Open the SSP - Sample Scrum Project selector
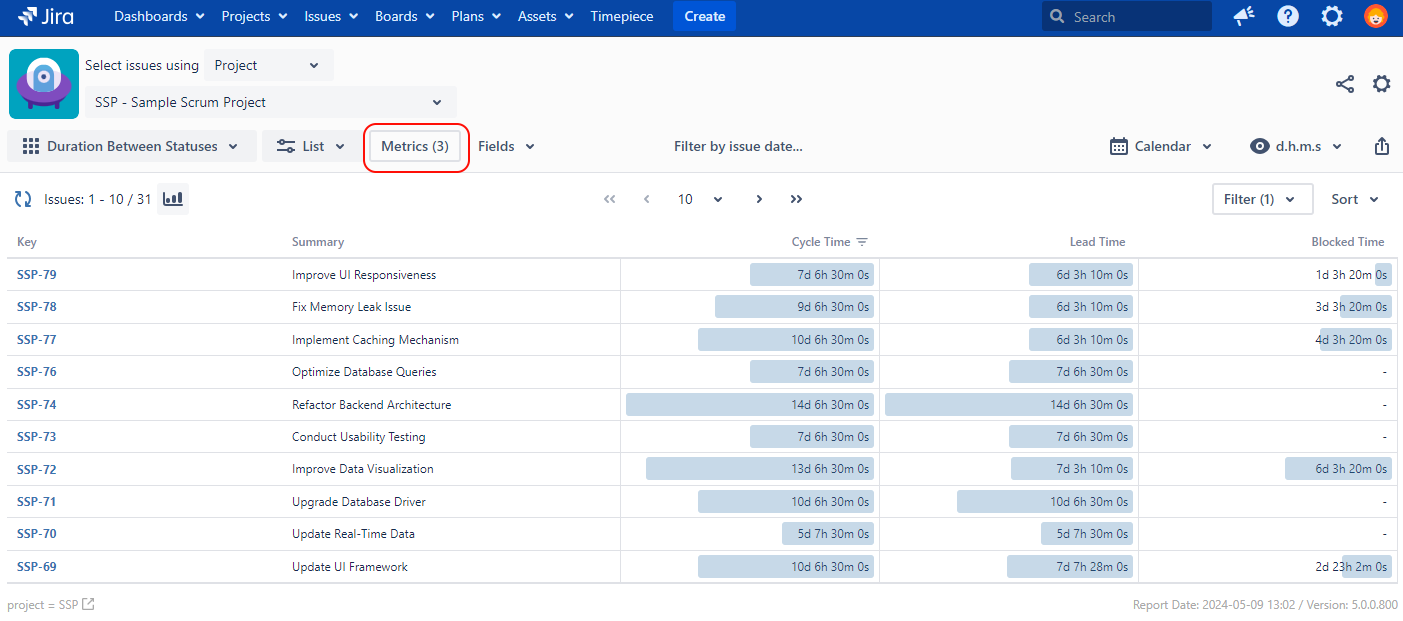Viewport: 1403px width, 621px height. click(x=270, y=102)
